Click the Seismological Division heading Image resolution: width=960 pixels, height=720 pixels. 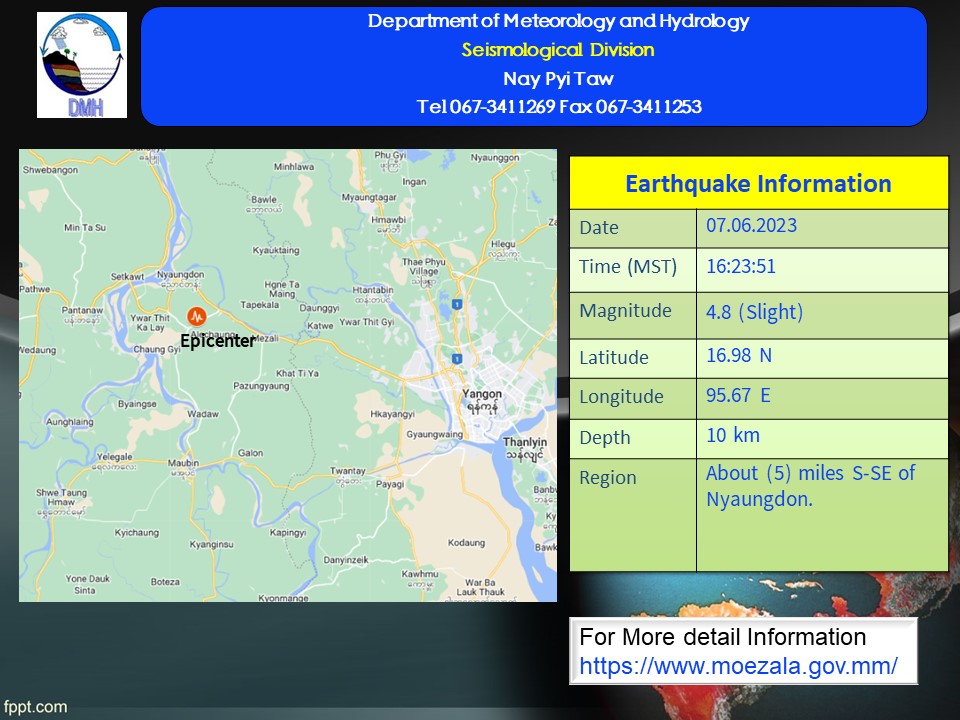pyautogui.click(x=558, y=50)
